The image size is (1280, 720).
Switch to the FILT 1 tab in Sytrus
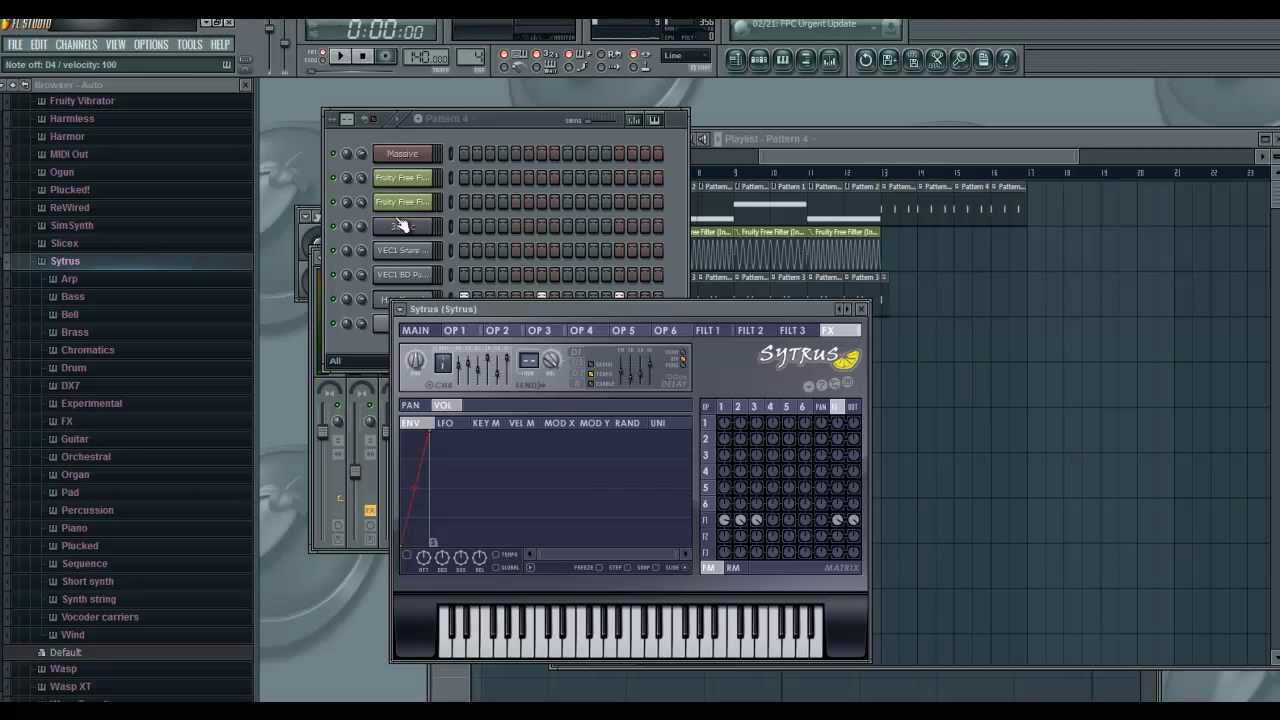(x=707, y=331)
